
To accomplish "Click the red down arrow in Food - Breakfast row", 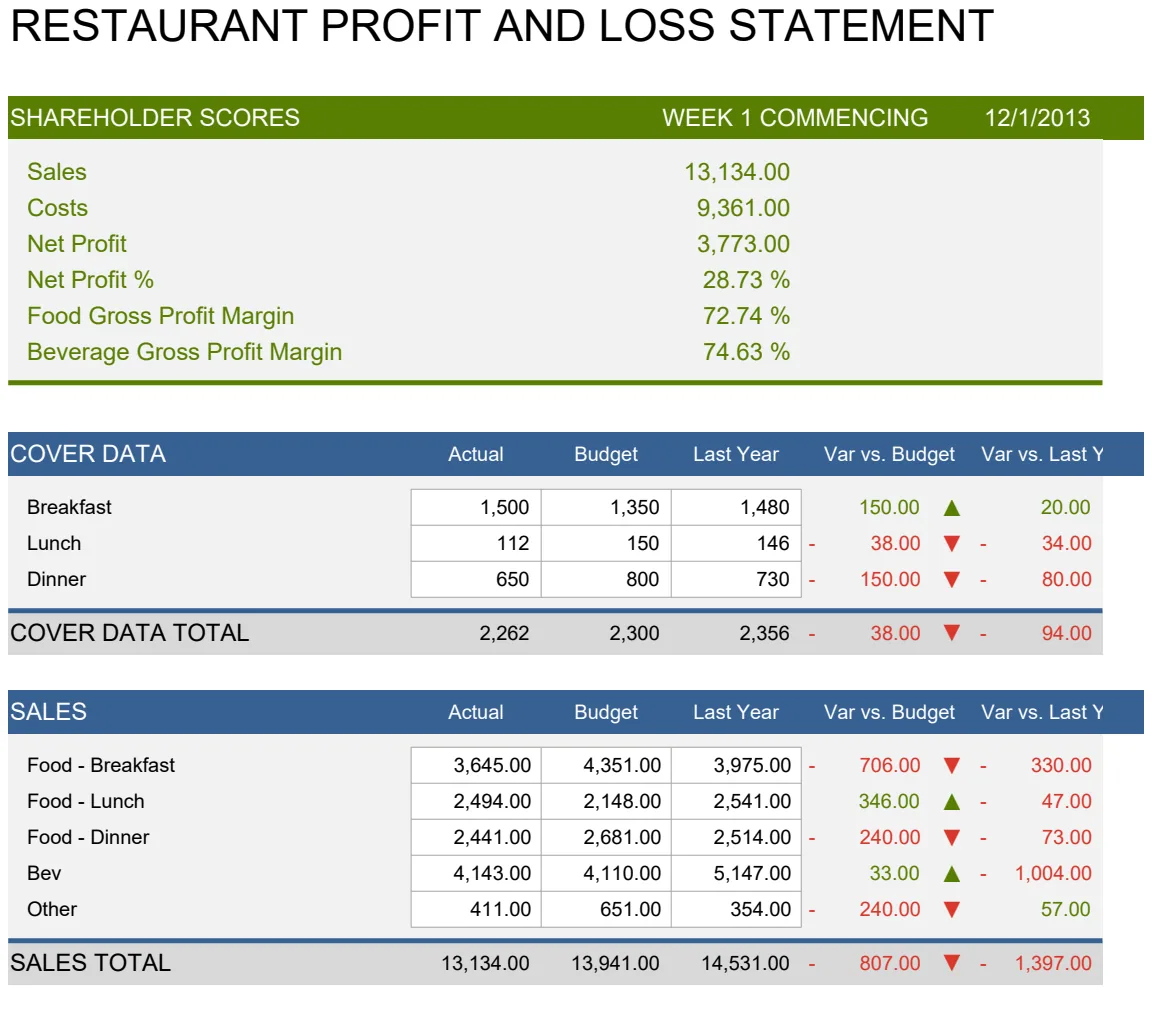I will click(x=951, y=766).
